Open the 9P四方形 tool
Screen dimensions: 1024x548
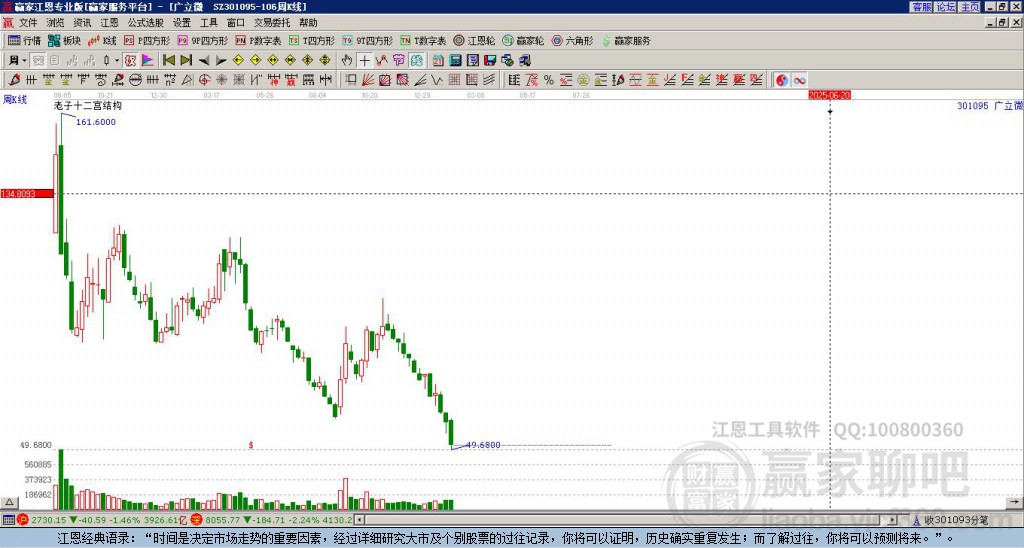[x=203, y=40]
